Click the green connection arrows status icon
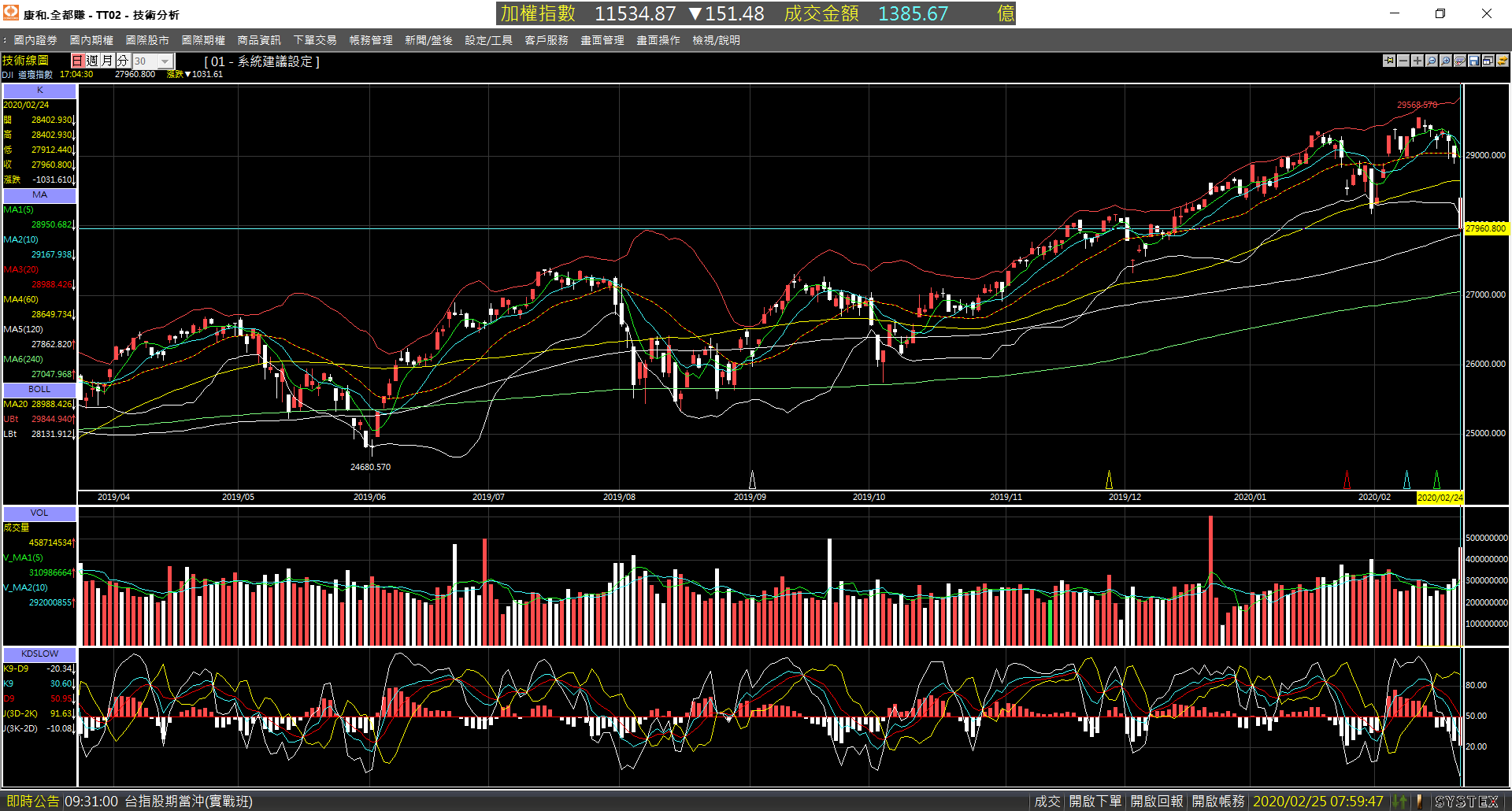 point(1399,802)
